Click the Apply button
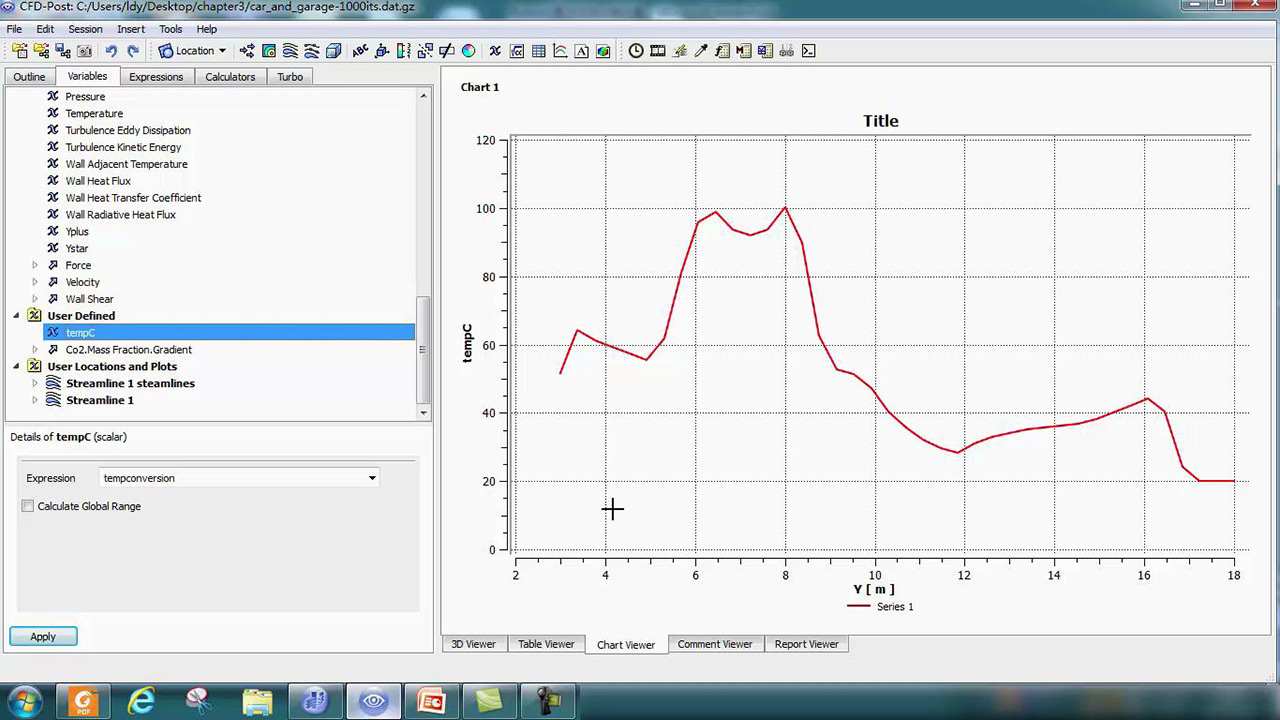This screenshot has height=720, width=1280. point(43,637)
